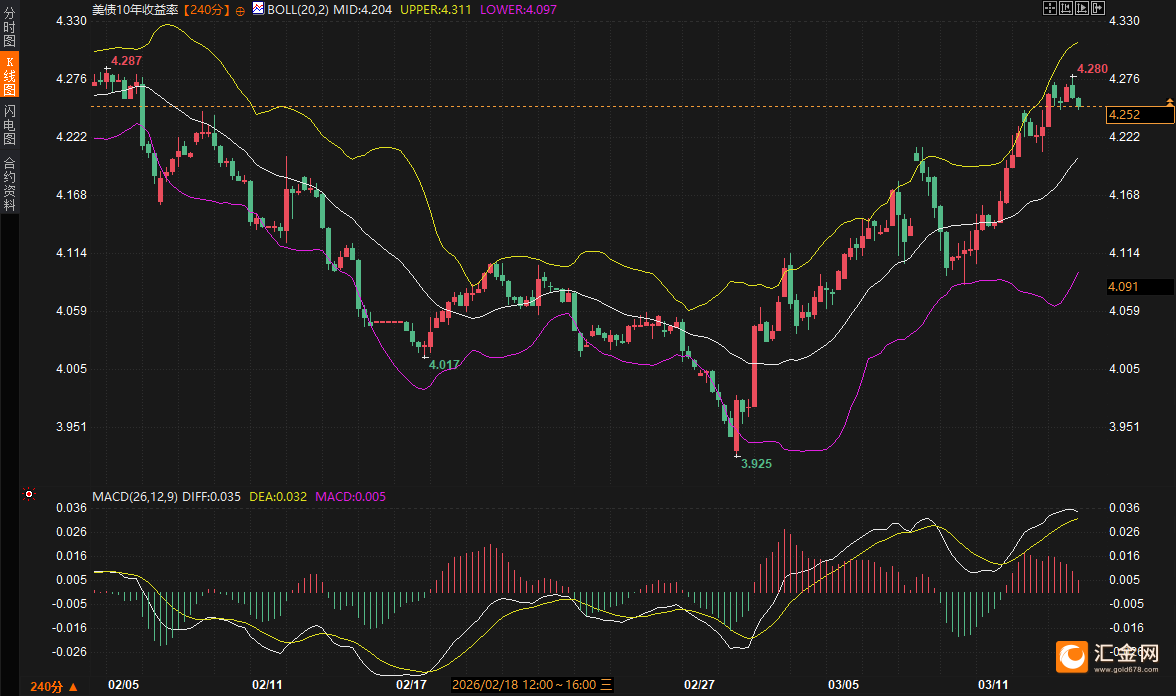Click the crosshair cursor icon at top right

(1049, 8)
